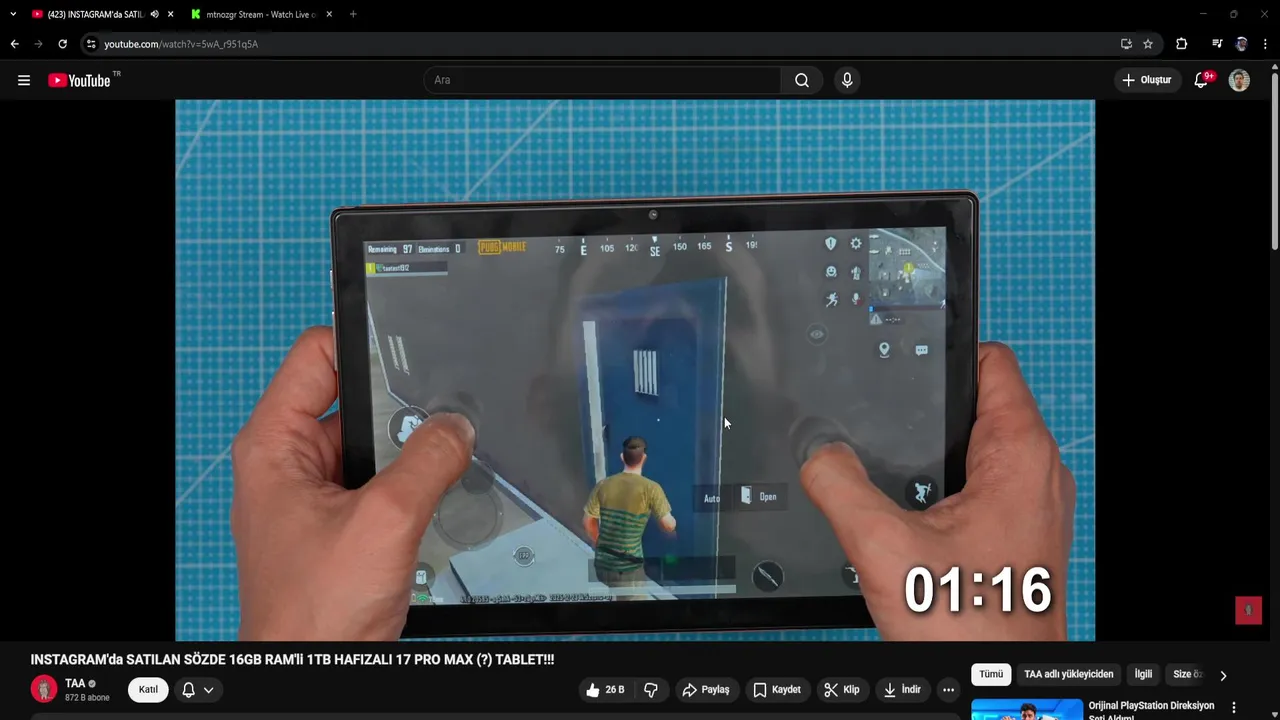Create a clip with the Klip button
This screenshot has height=720, width=1280.
coord(842,690)
